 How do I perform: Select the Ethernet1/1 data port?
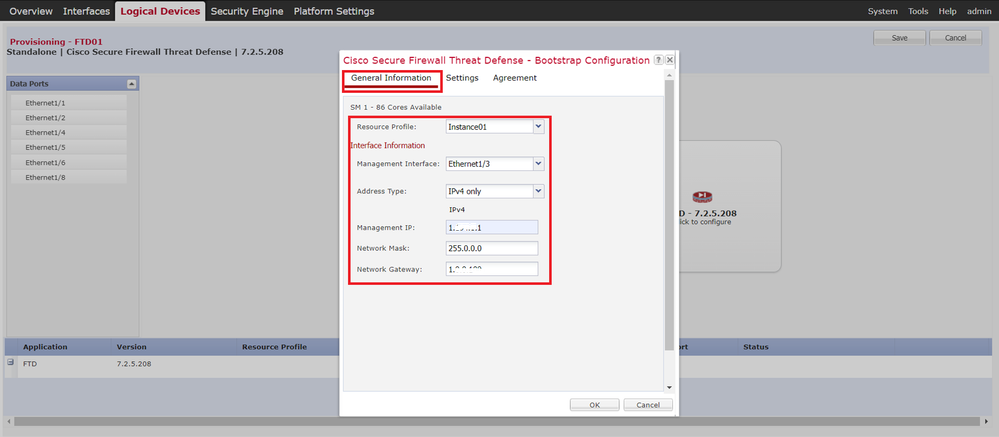click(69, 103)
